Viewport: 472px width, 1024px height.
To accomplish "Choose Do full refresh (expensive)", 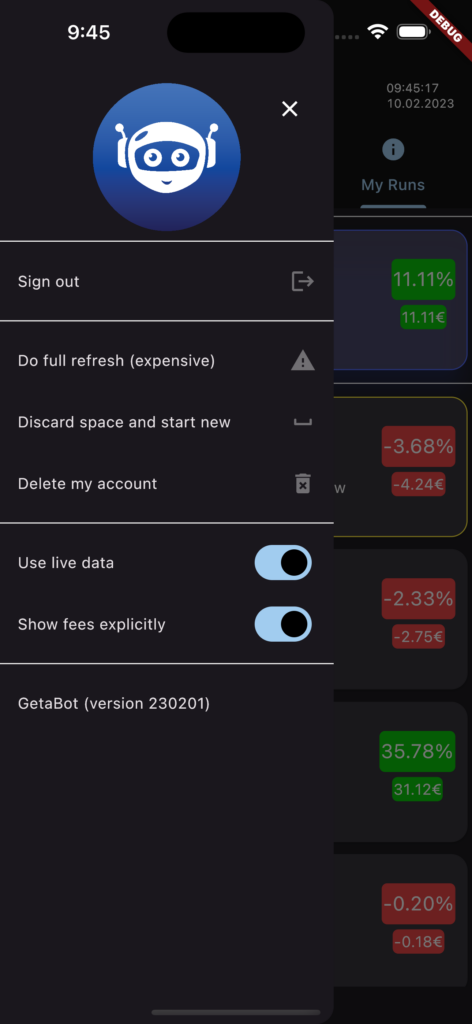I will click(x=166, y=360).
